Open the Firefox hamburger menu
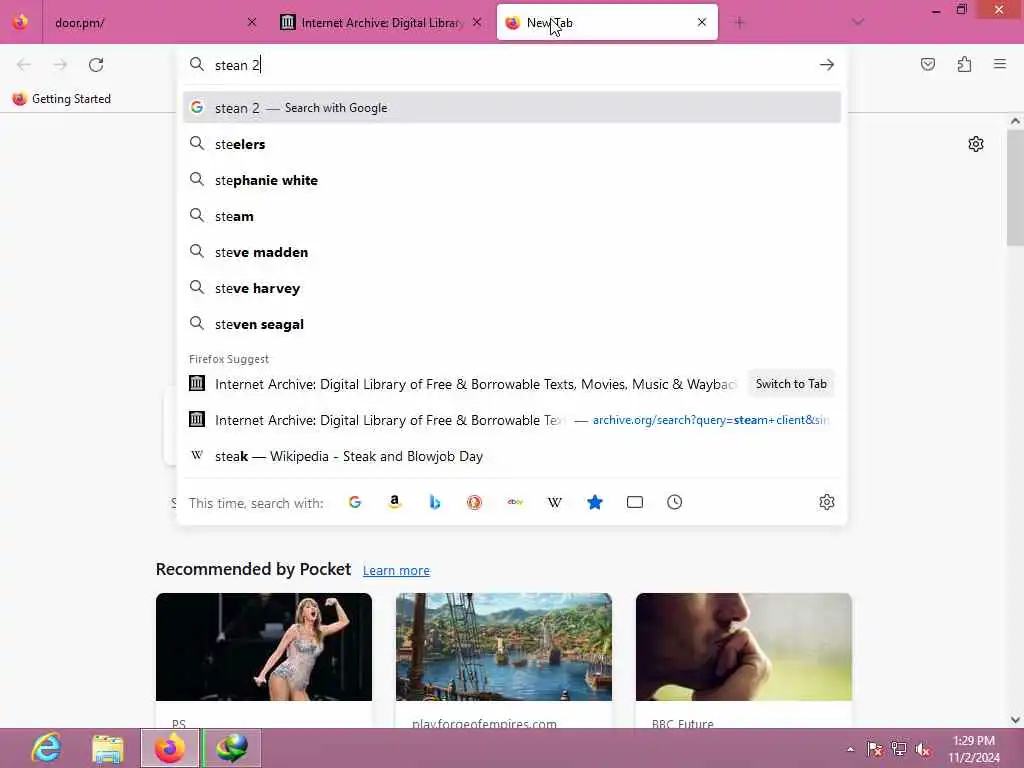 [x=1000, y=64]
